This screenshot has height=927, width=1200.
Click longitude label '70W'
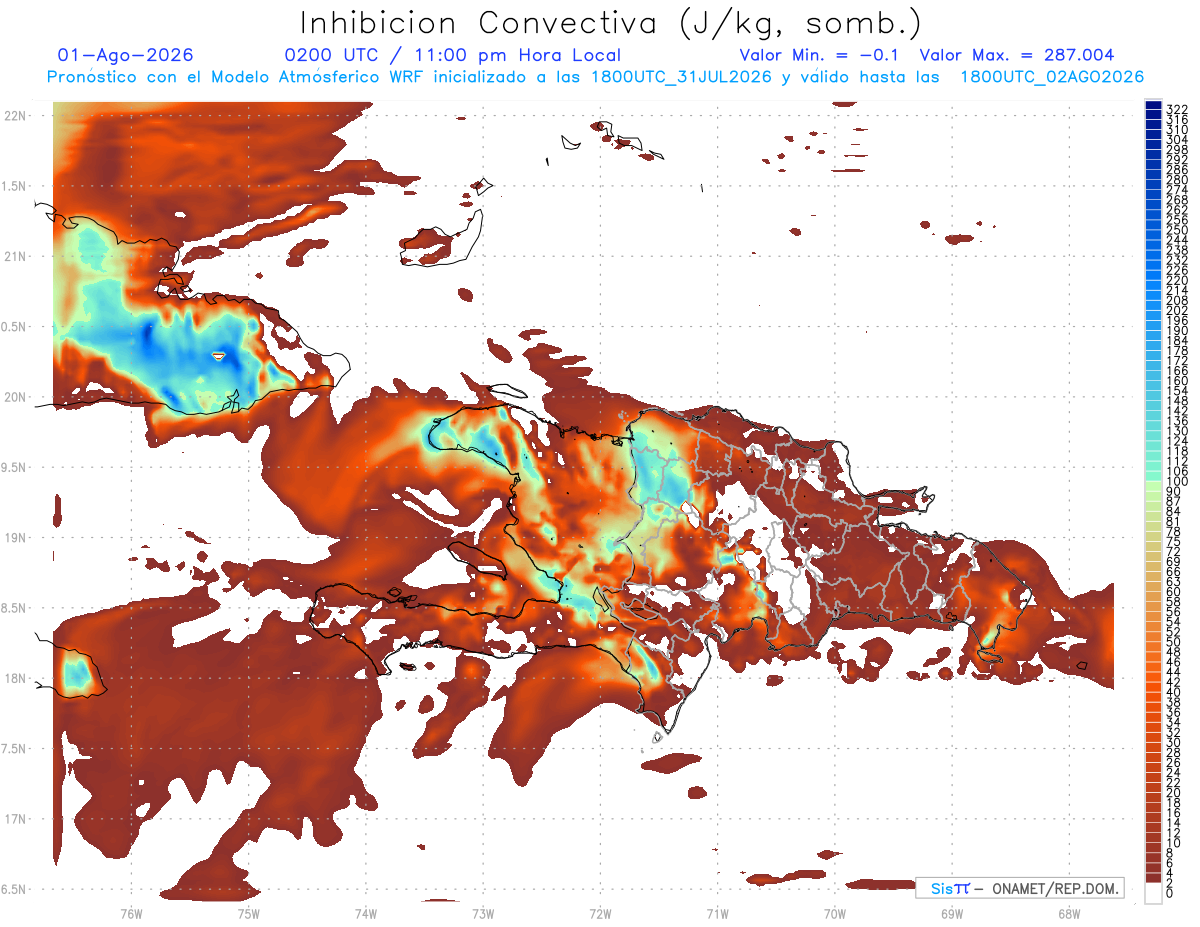point(835,912)
